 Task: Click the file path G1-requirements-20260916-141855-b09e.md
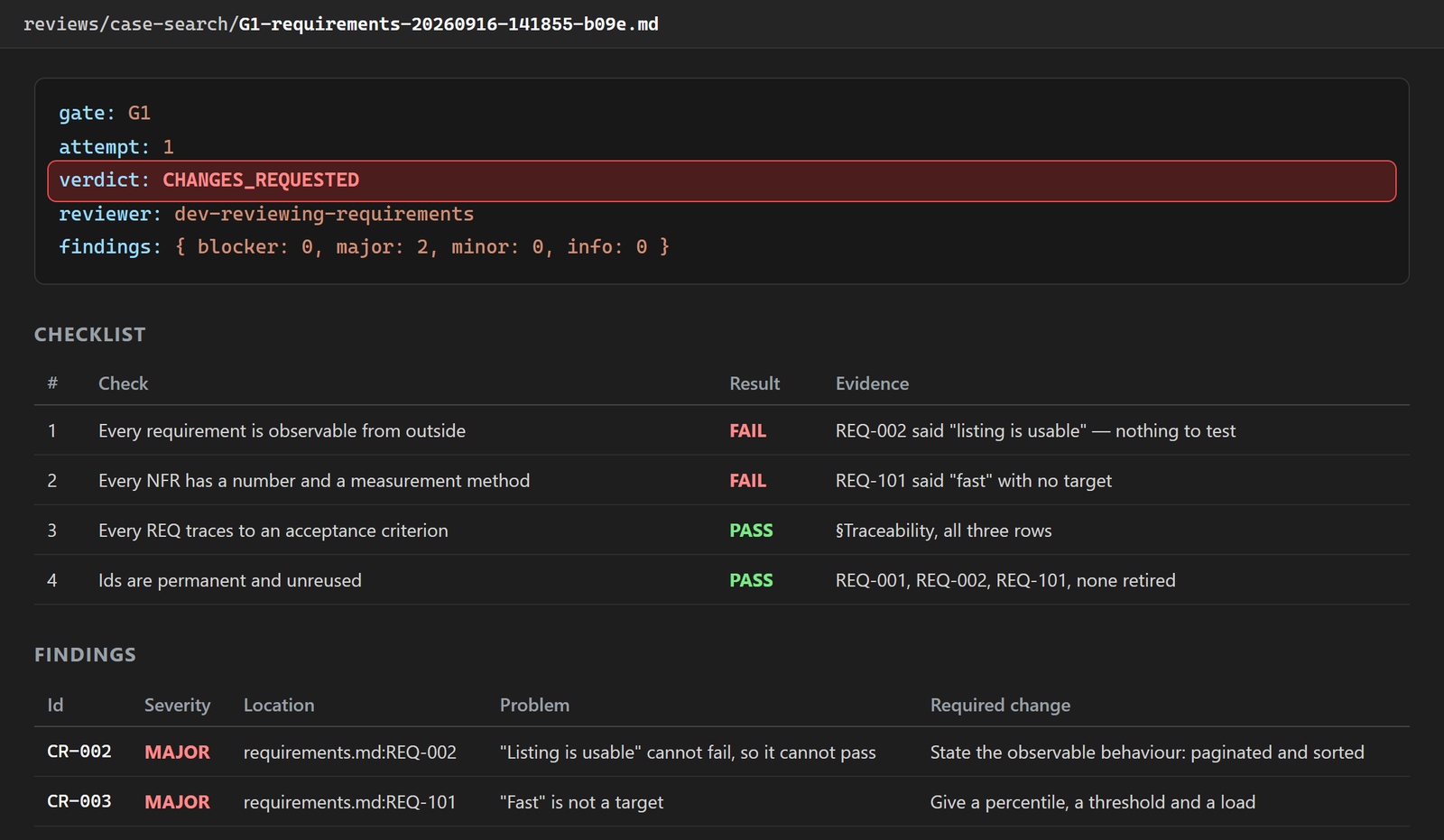tap(449, 24)
